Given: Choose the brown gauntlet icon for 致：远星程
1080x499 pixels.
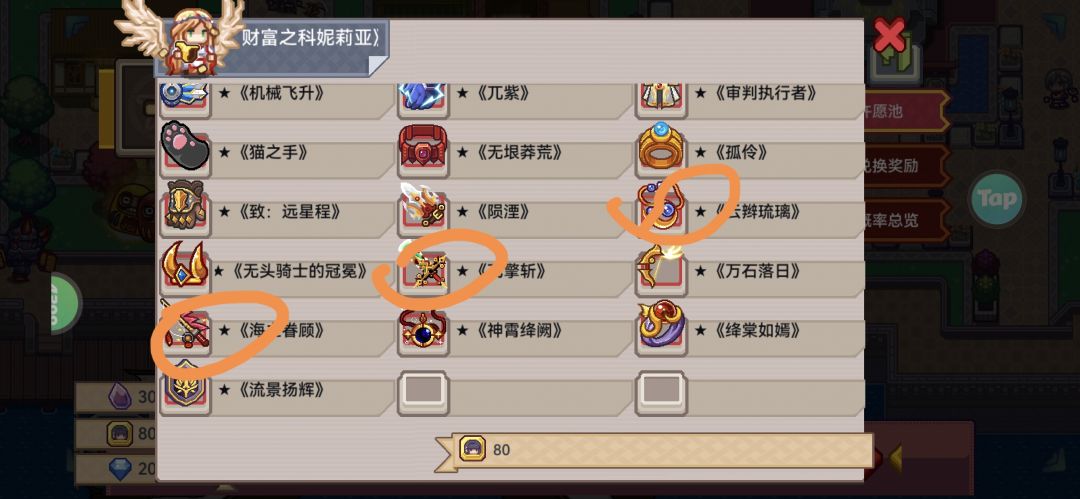Looking at the screenshot, I should pos(185,207).
